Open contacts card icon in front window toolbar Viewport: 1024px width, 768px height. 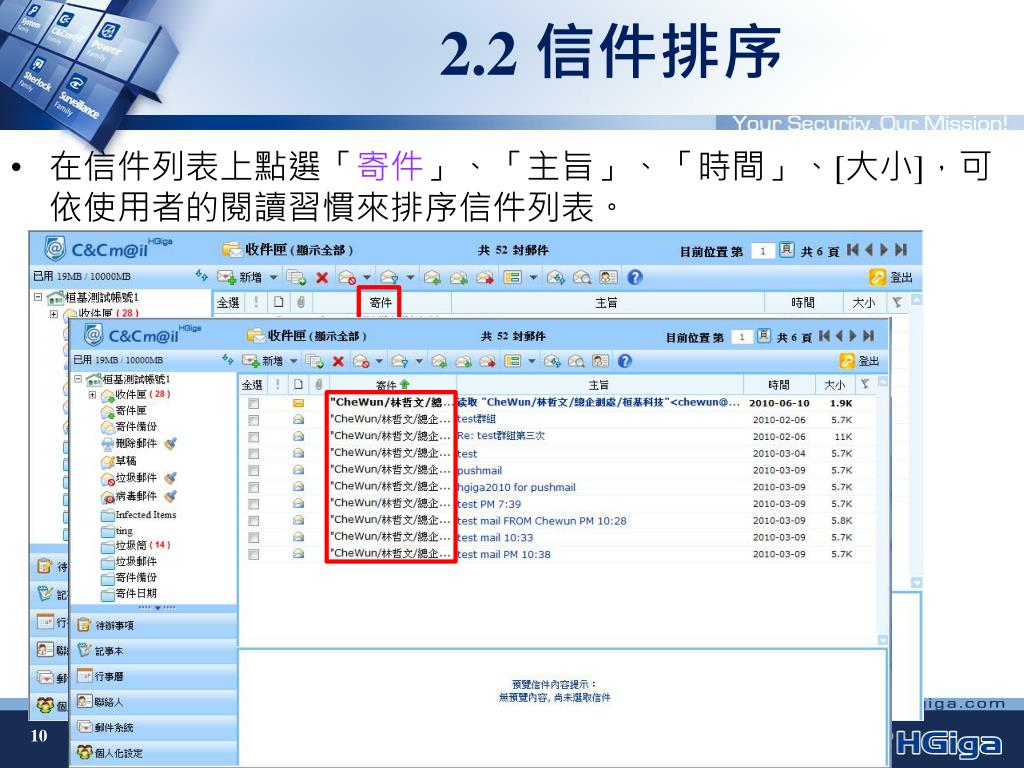(x=600, y=361)
